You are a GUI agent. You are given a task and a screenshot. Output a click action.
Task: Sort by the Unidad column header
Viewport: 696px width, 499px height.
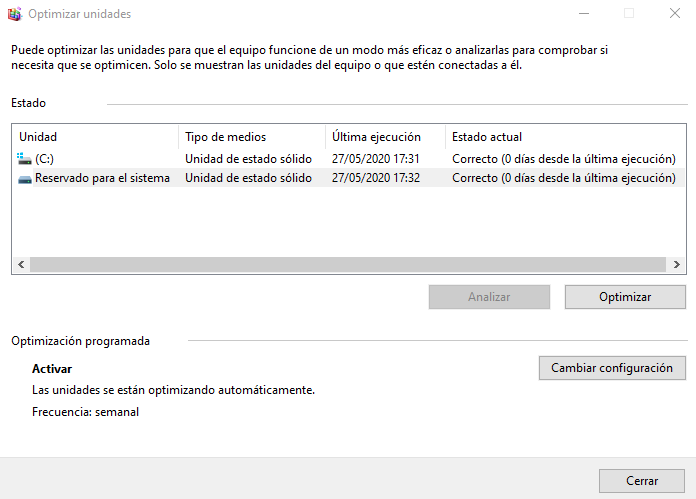[x=38, y=137]
